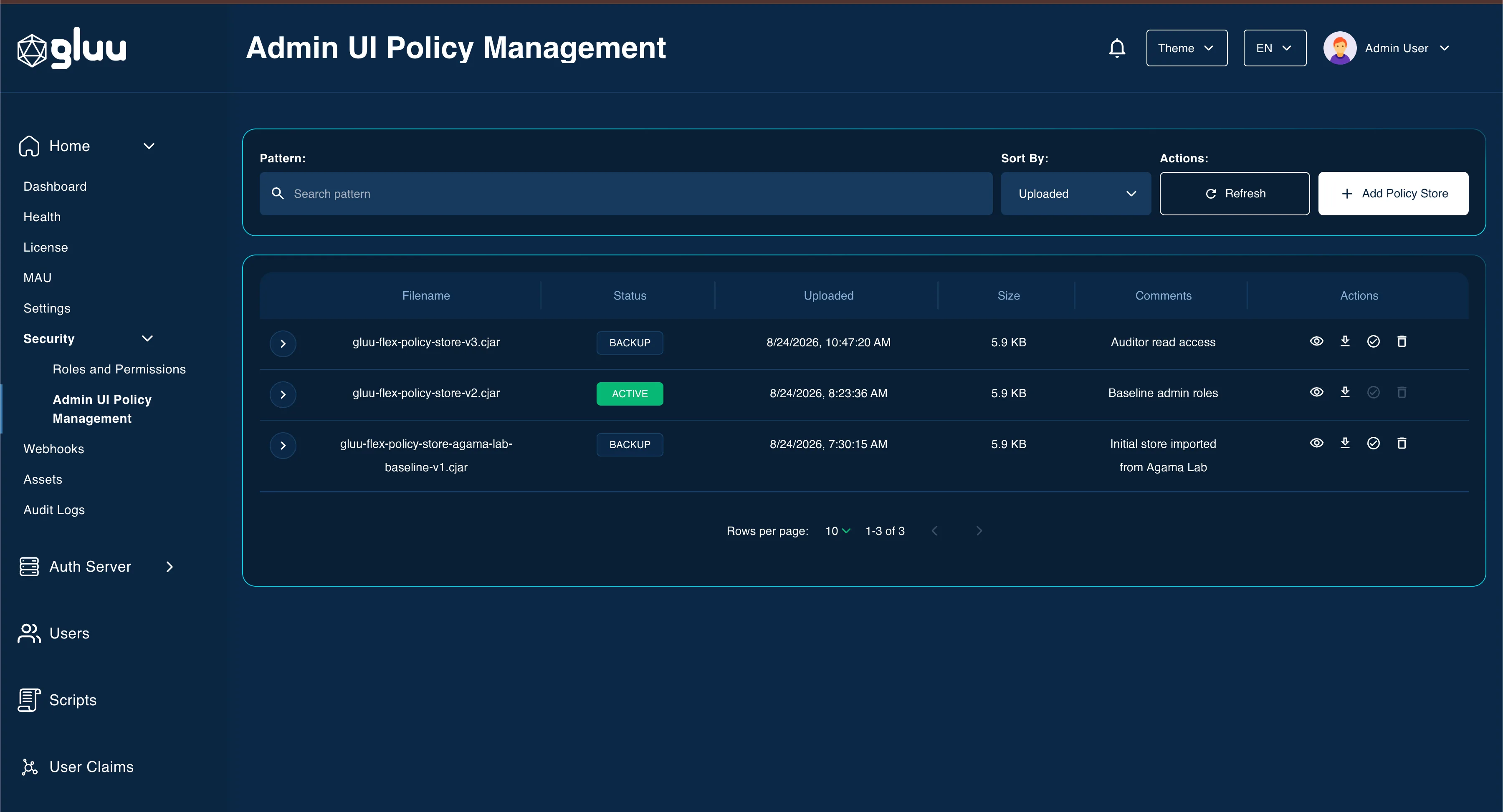The width and height of the screenshot is (1503, 812).
Task: Click the Admin User avatar
Action: click(x=1340, y=48)
